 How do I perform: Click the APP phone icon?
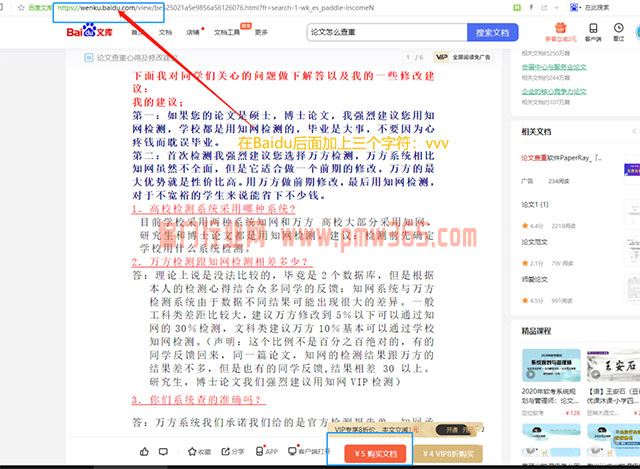[x=260, y=451]
